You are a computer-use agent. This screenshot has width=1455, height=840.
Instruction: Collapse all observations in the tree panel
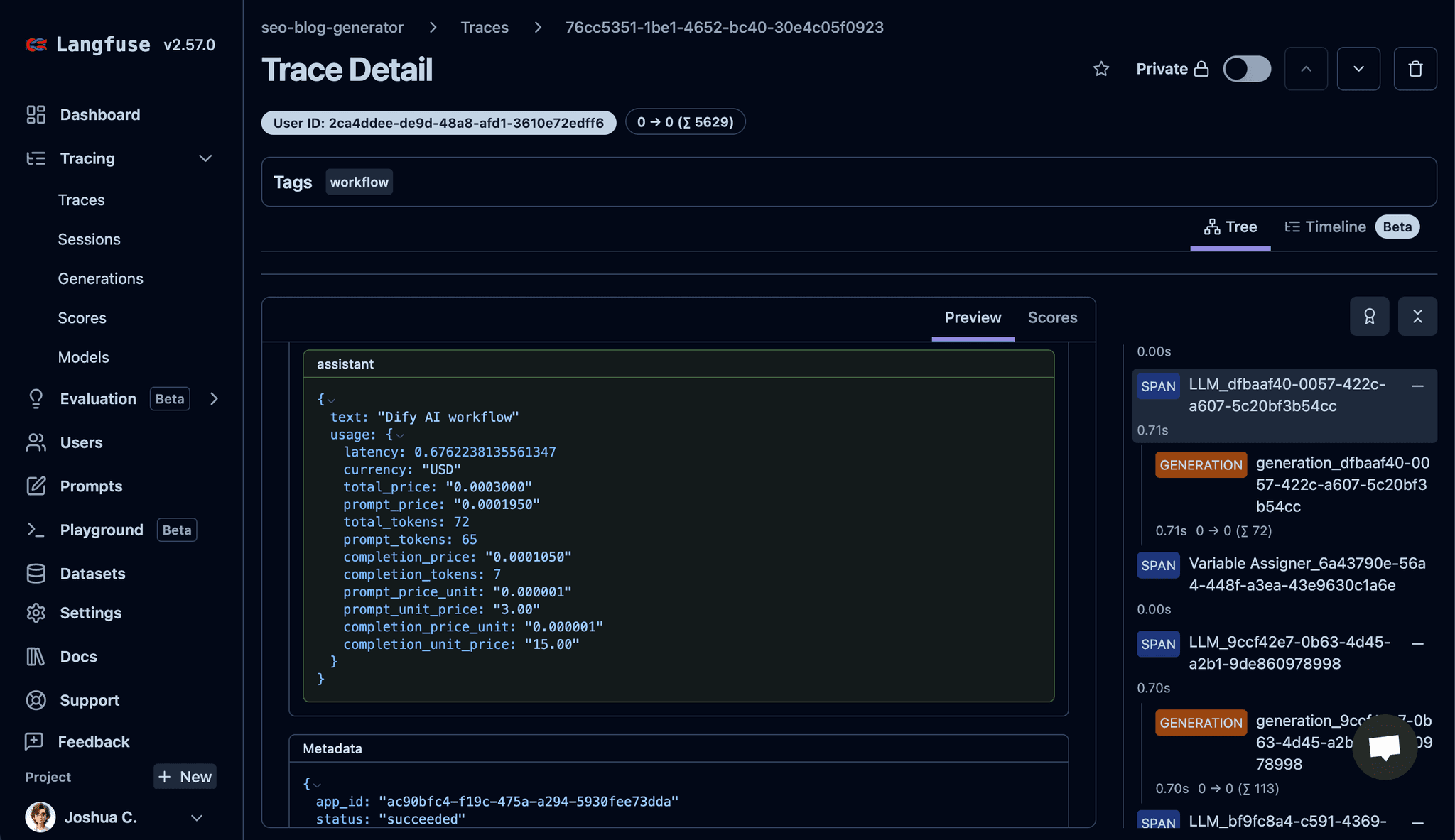click(x=1418, y=316)
